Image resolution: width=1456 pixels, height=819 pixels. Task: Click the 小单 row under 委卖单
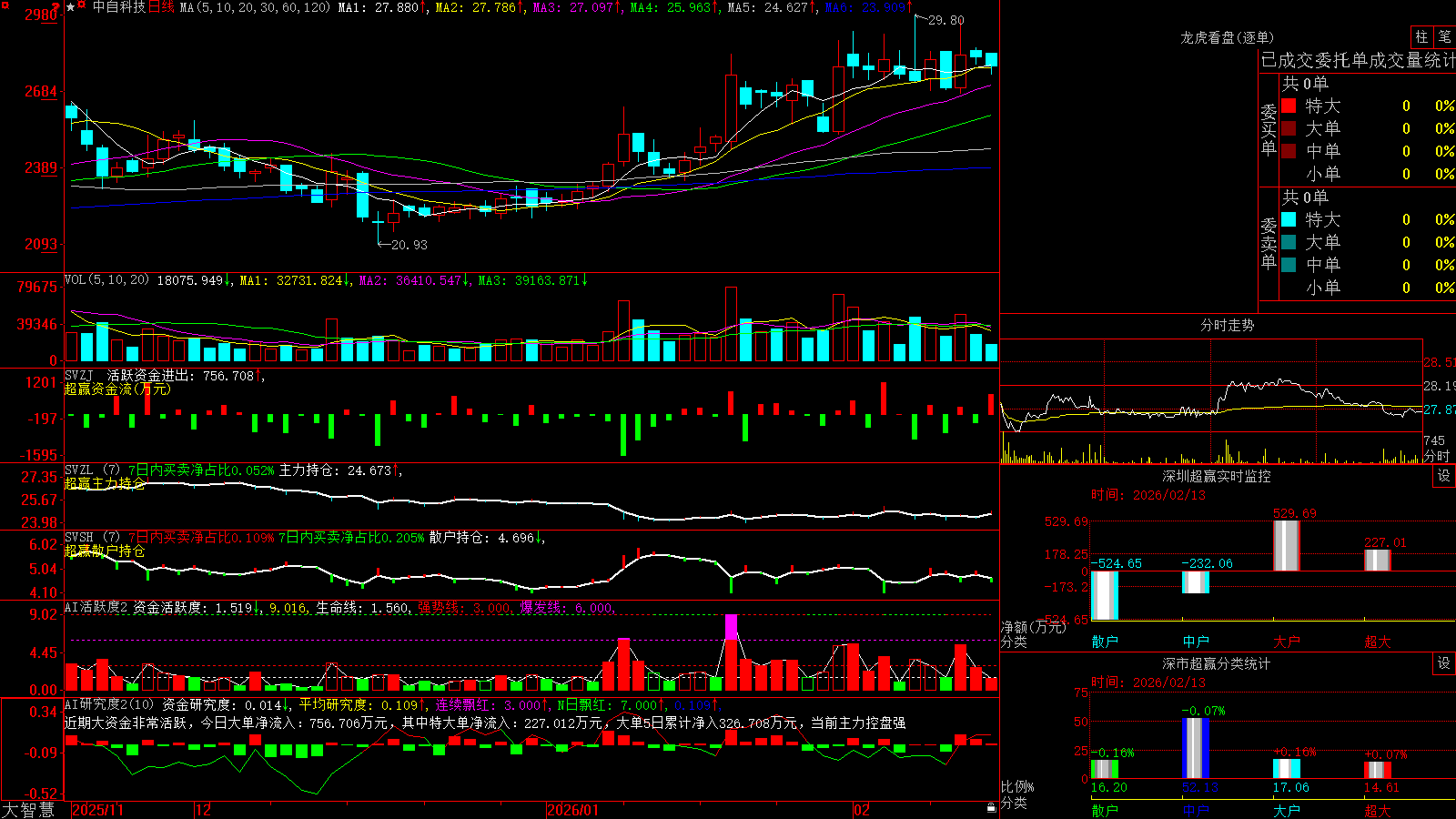(1369, 288)
